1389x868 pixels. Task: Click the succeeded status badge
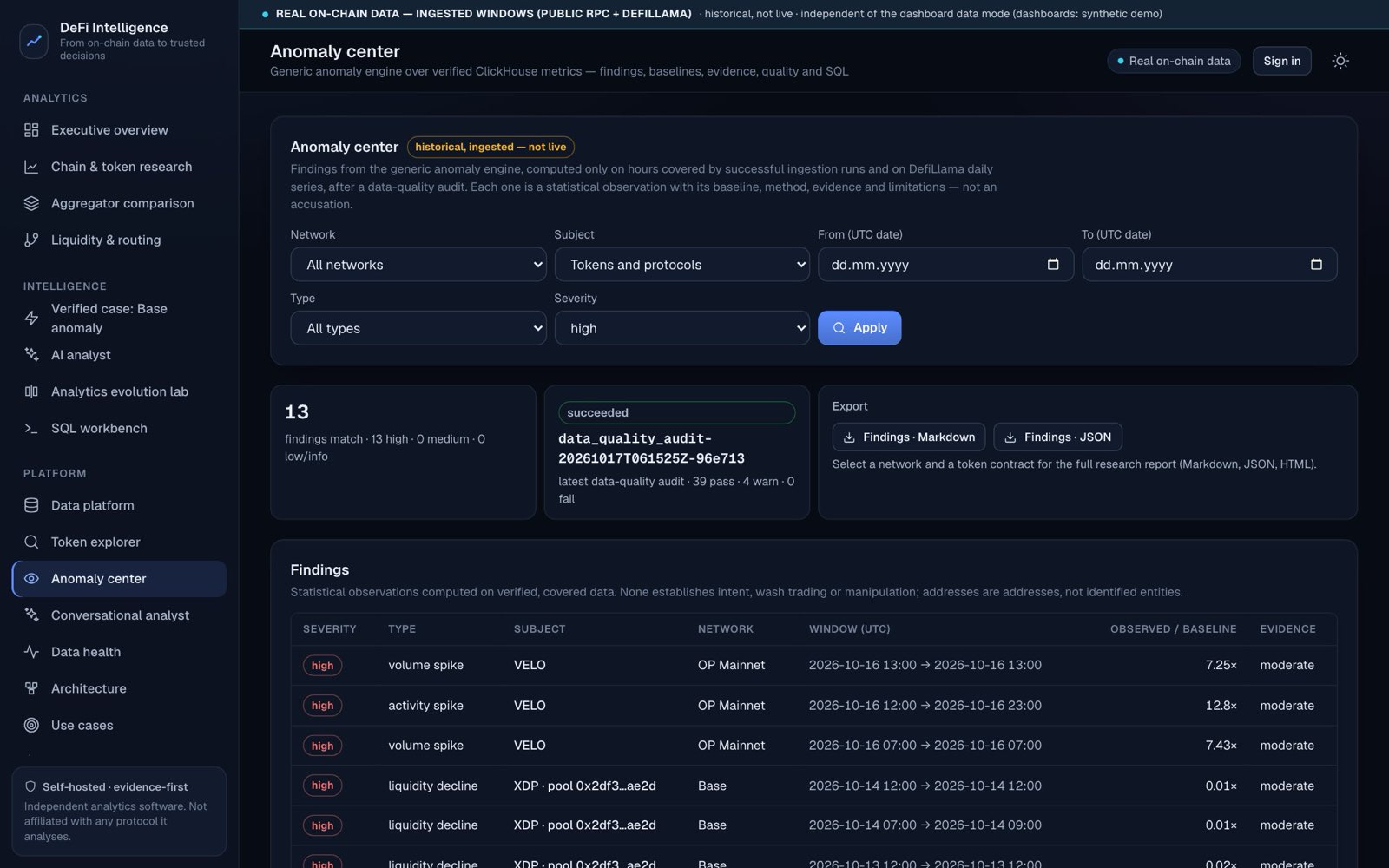(676, 412)
